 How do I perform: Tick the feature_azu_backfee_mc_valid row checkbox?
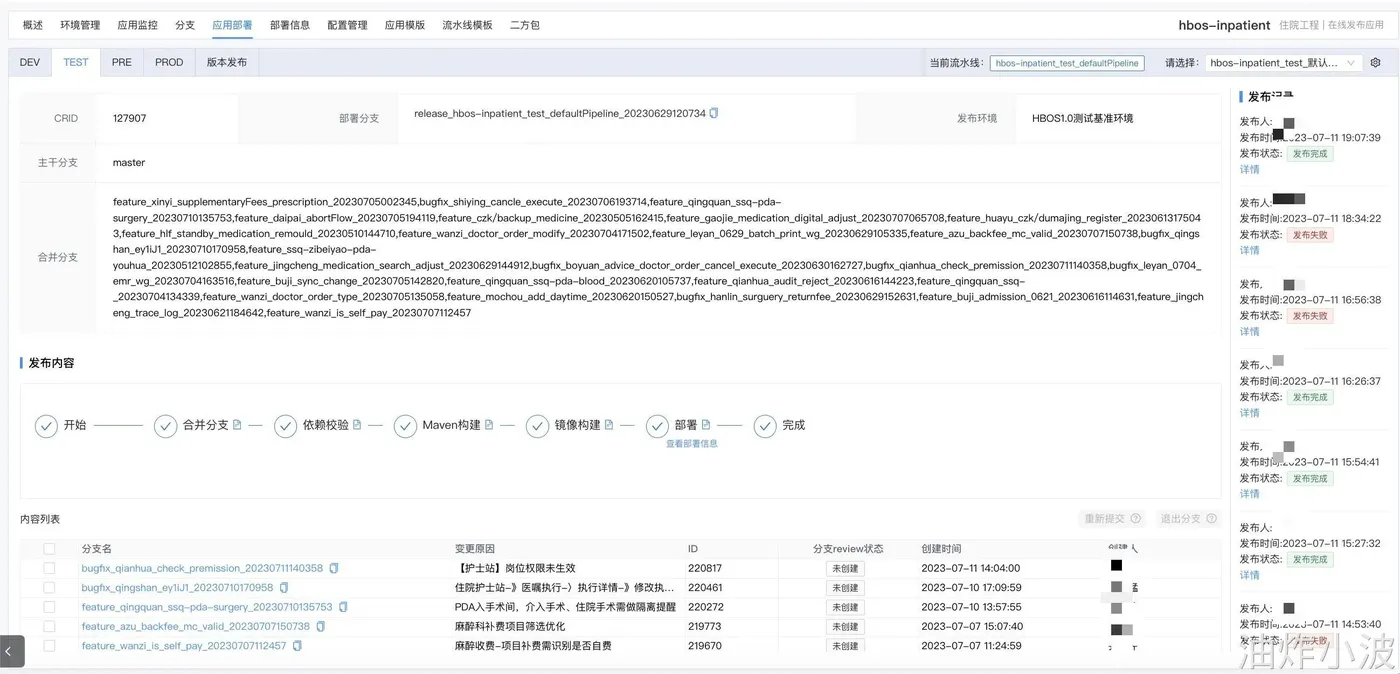click(x=49, y=627)
